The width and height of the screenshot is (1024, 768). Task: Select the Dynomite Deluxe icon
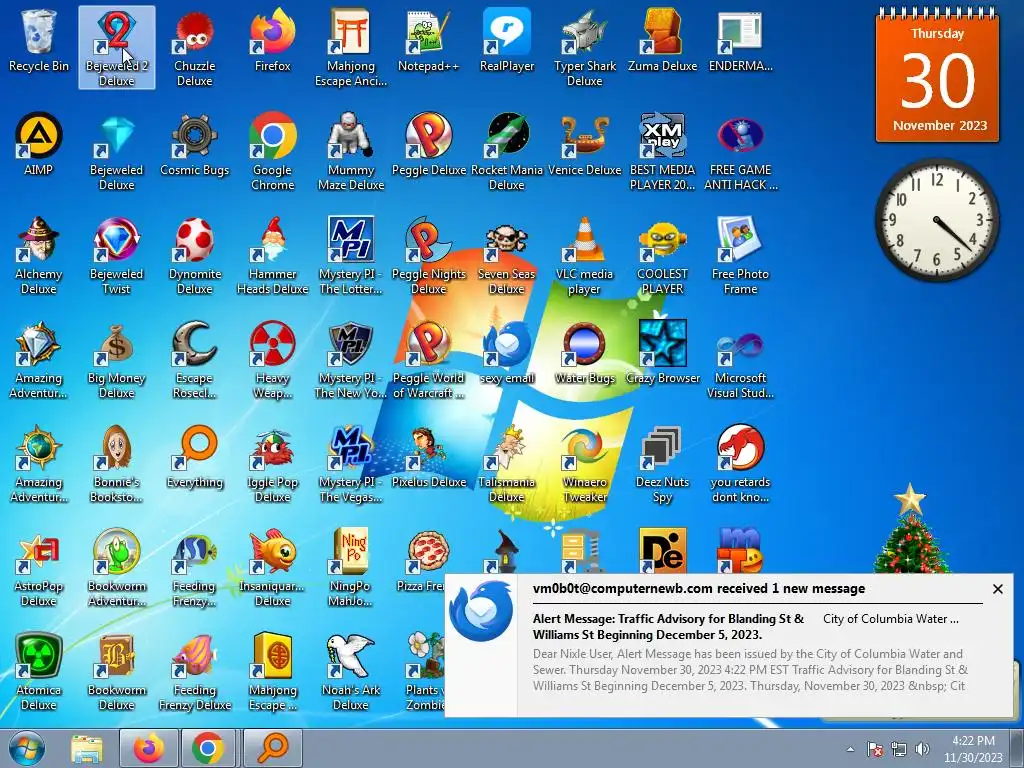(x=195, y=255)
